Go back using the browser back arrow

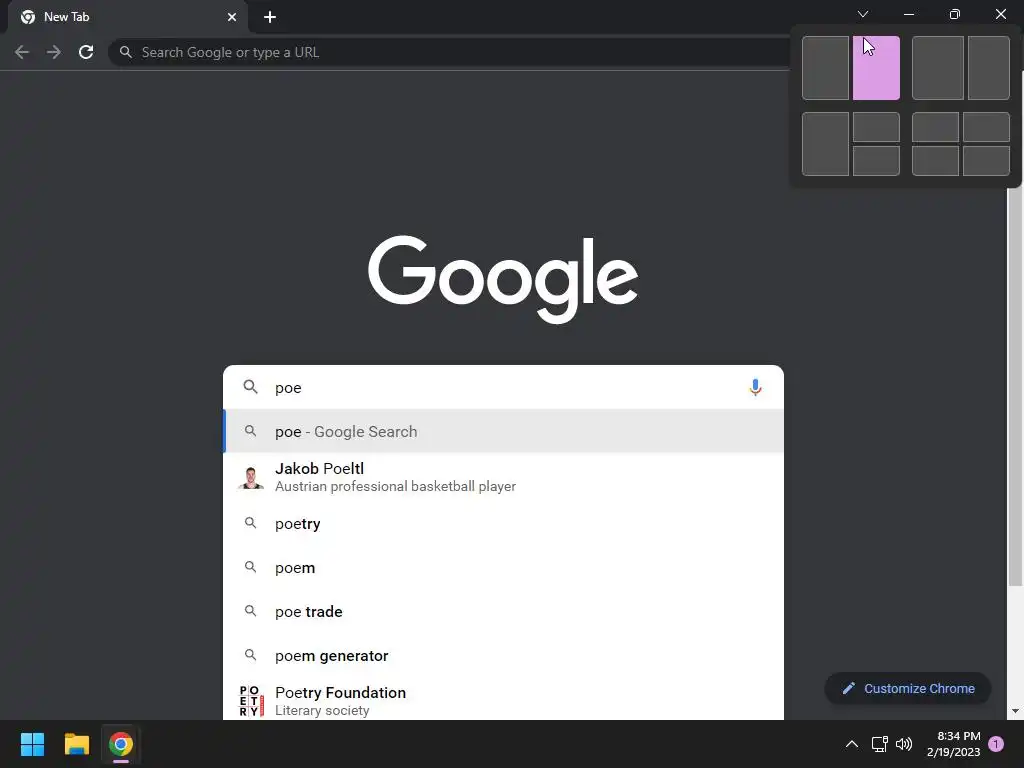pyautogui.click(x=22, y=52)
